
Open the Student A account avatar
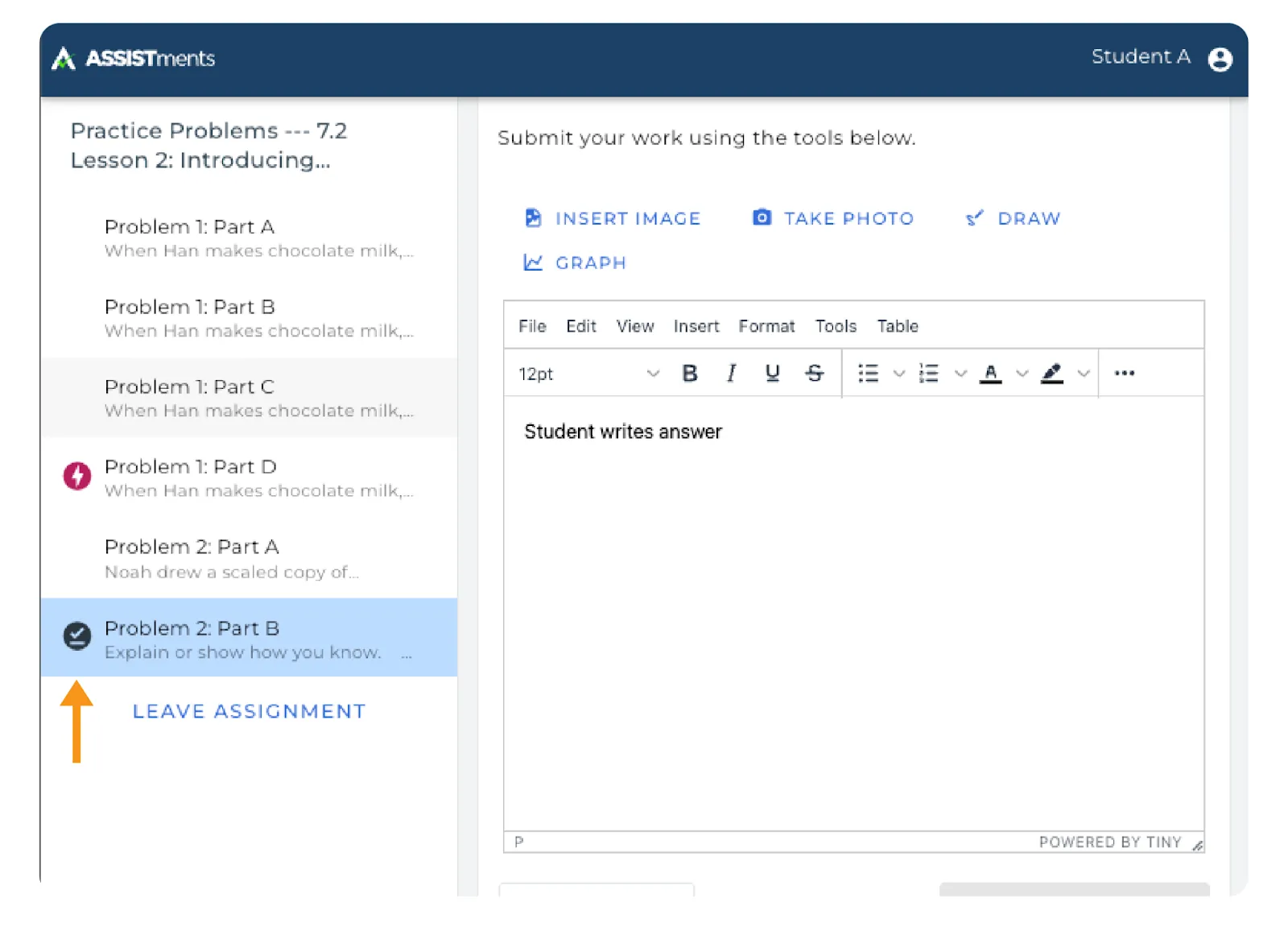coord(1220,59)
